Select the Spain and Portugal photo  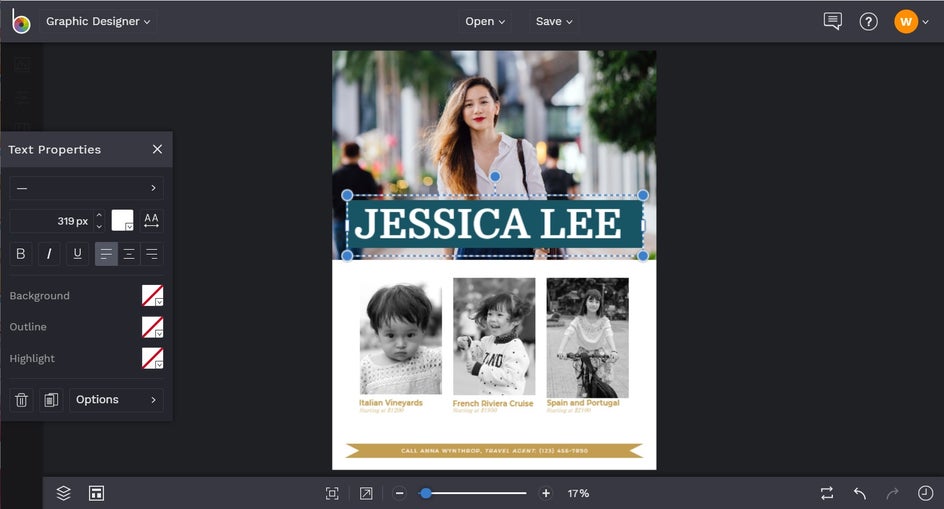pyautogui.click(x=588, y=337)
